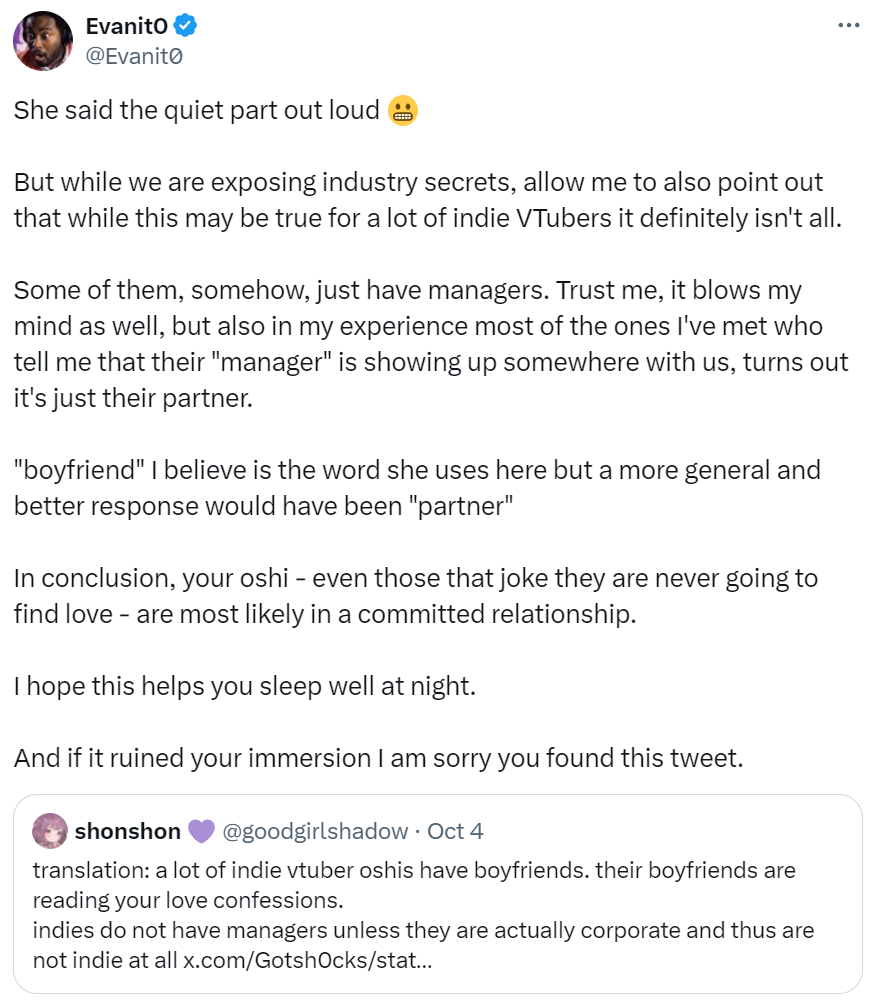Image resolution: width=874 pixels, height=1005 pixels.
Task: Click the 'Some of them, somehow' paragraph
Action: click(x=431, y=344)
